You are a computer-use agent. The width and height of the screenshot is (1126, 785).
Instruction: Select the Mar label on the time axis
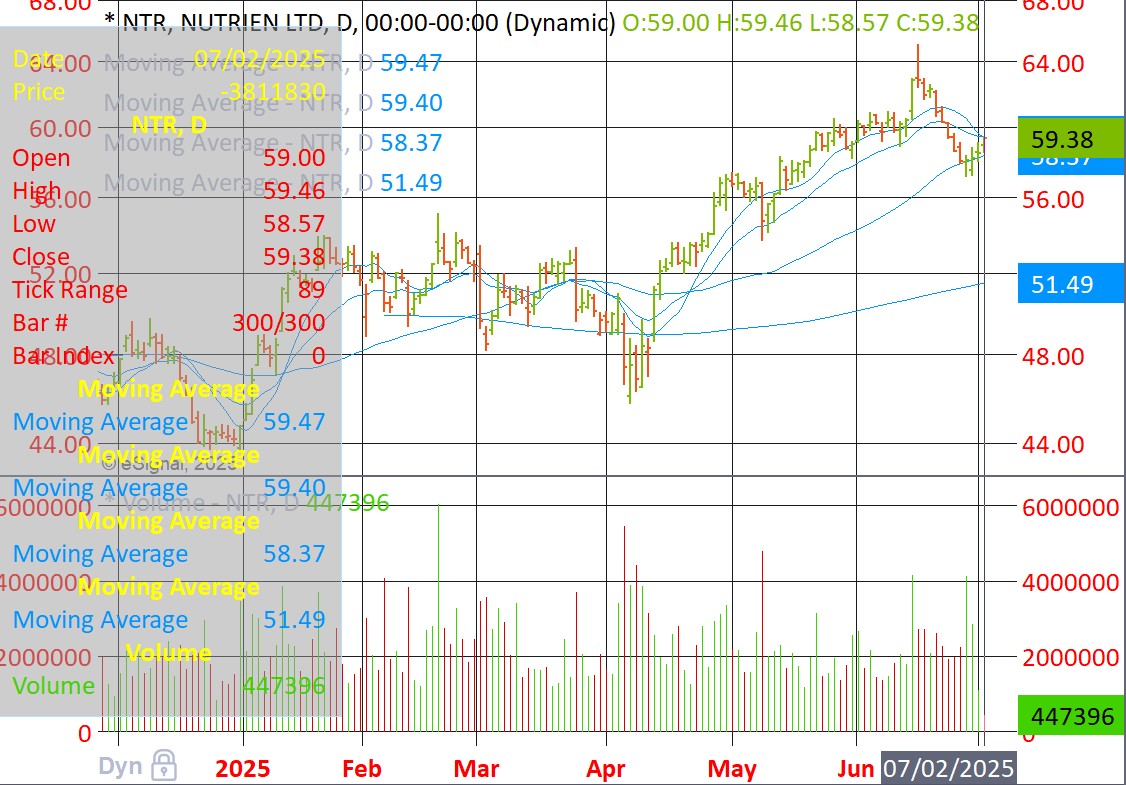[x=476, y=768]
